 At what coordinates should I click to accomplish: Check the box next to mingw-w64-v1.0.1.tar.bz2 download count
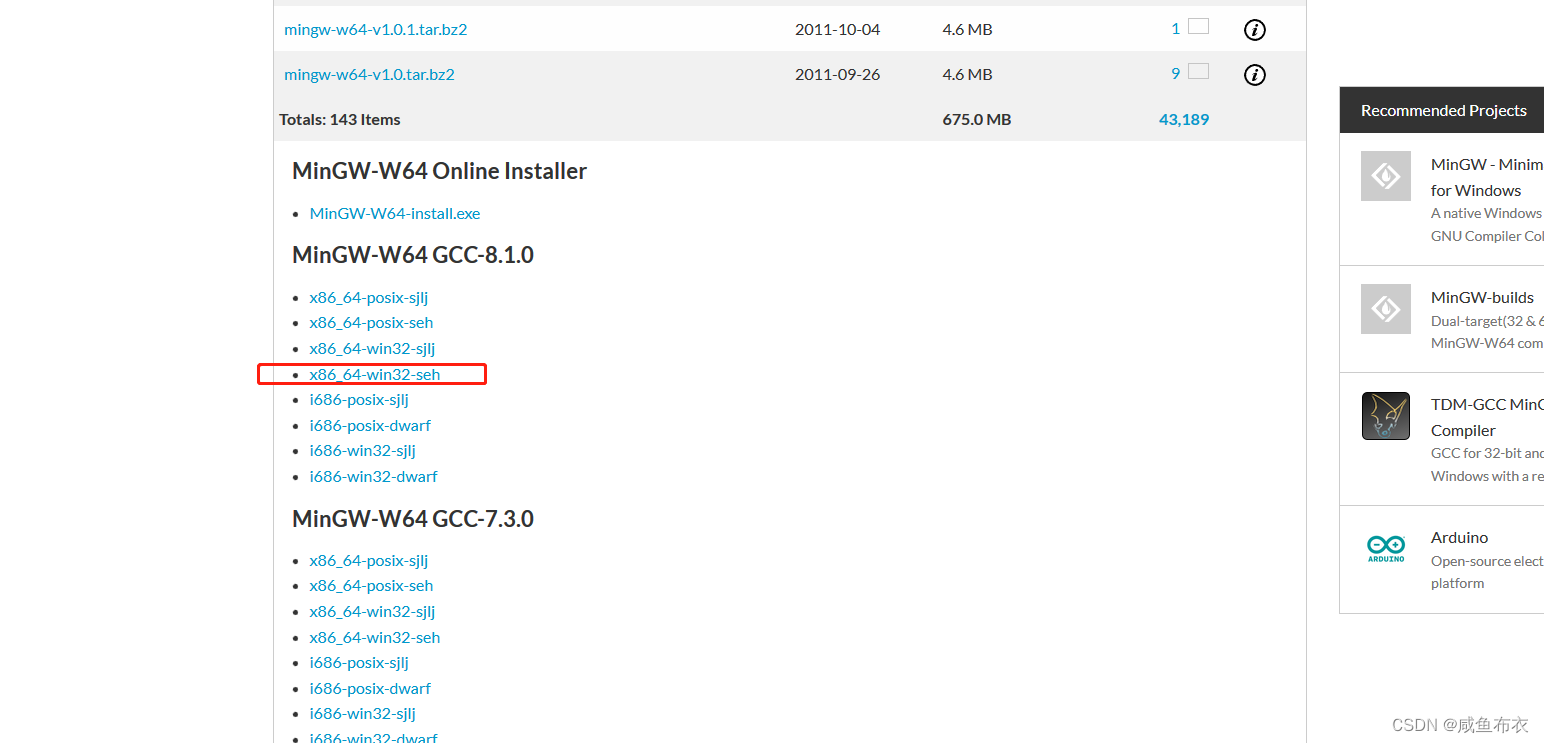click(1197, 26)
